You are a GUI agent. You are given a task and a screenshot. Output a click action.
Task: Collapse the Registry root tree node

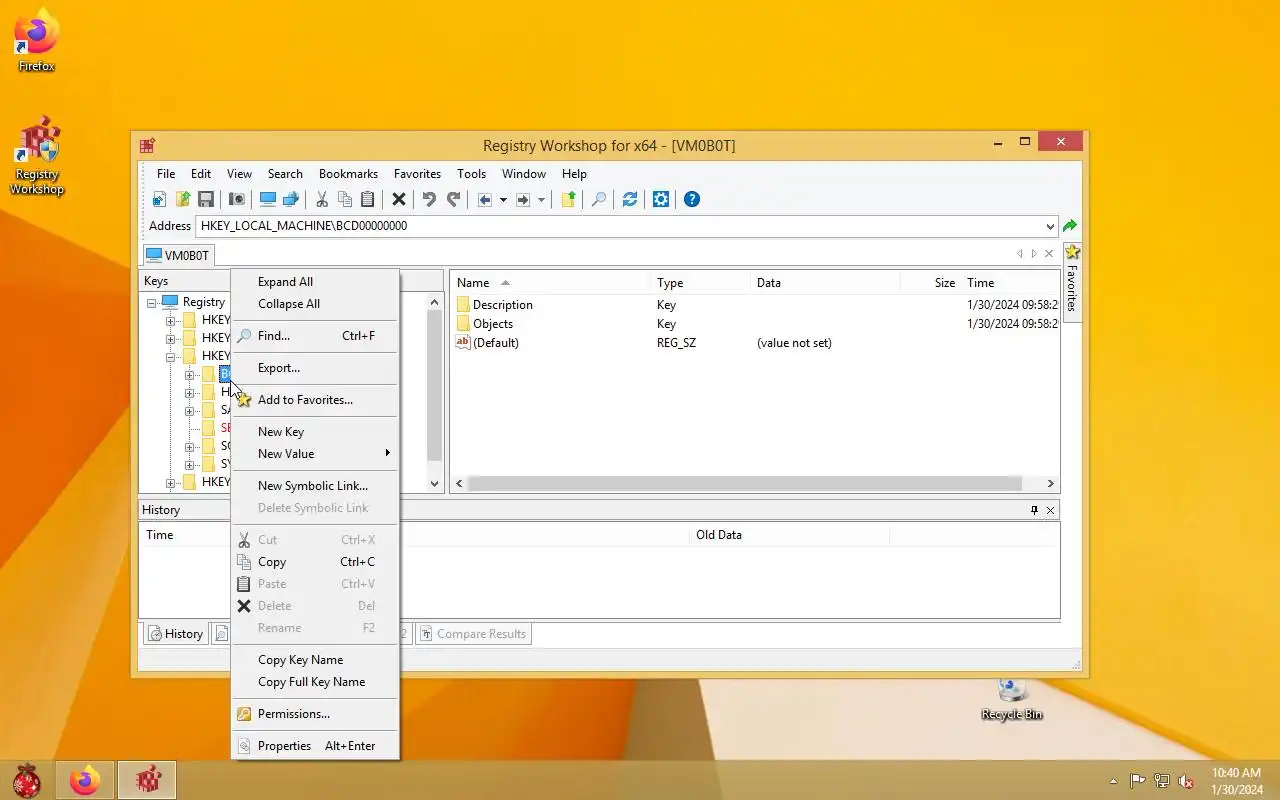[x=152, y=302]
